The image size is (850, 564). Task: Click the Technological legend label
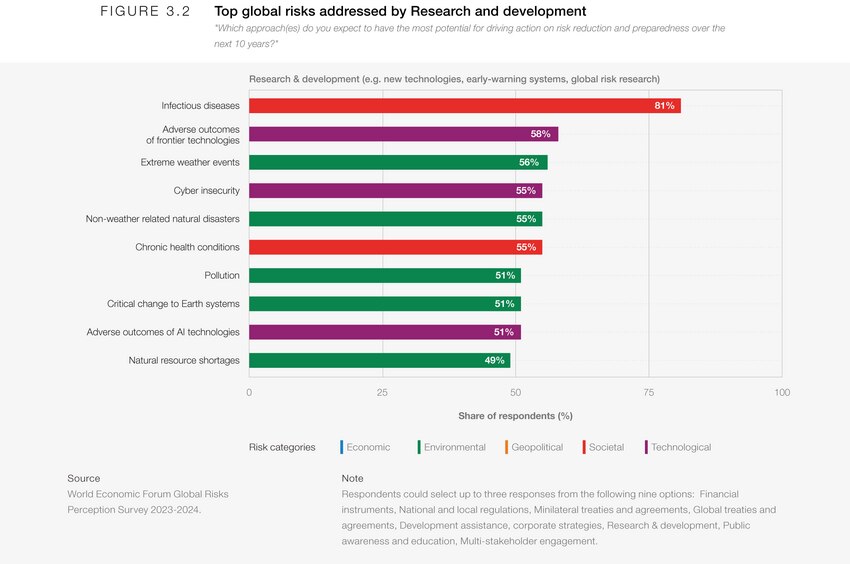(x=681, y=447)
